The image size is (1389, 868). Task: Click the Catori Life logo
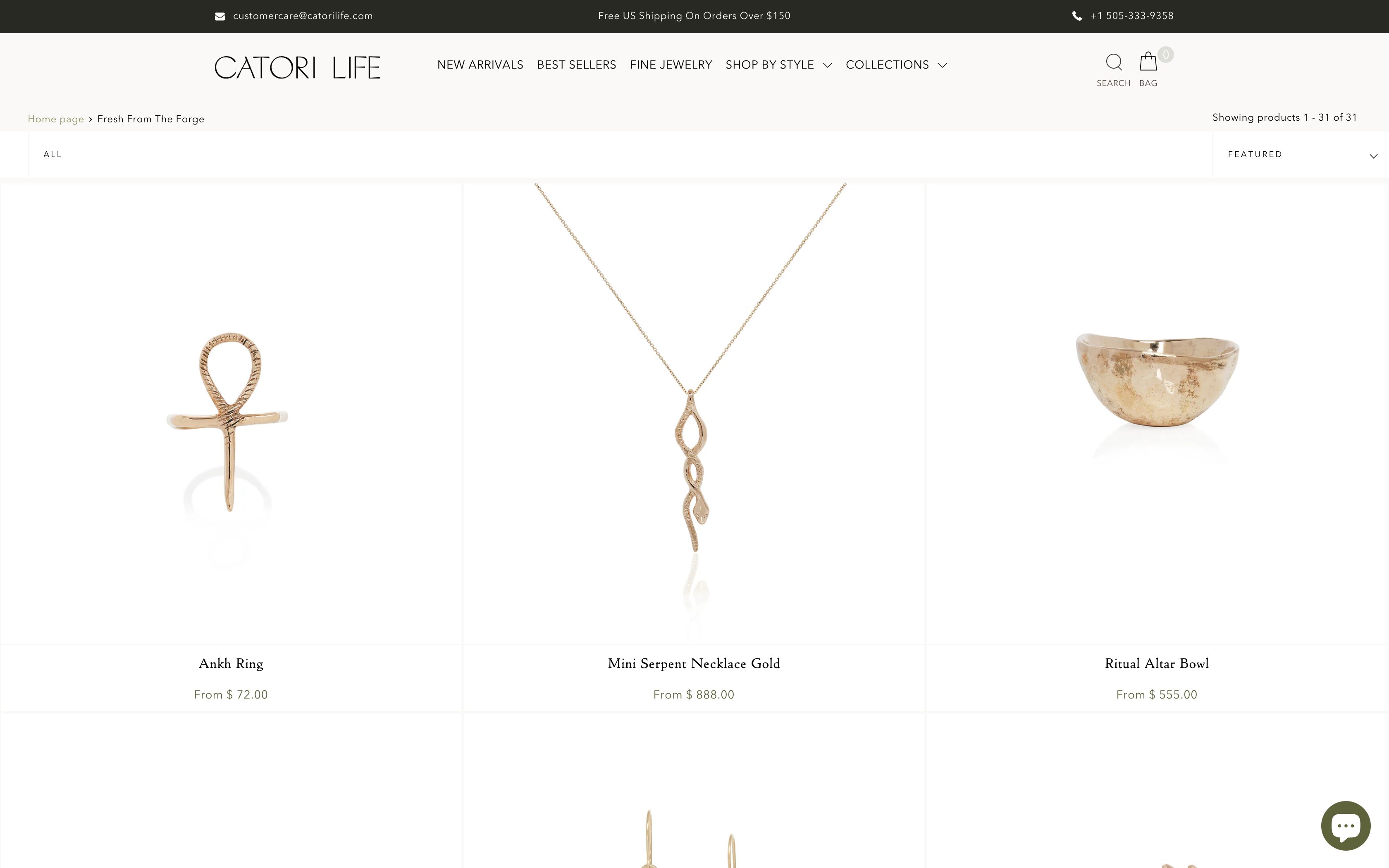297,67
